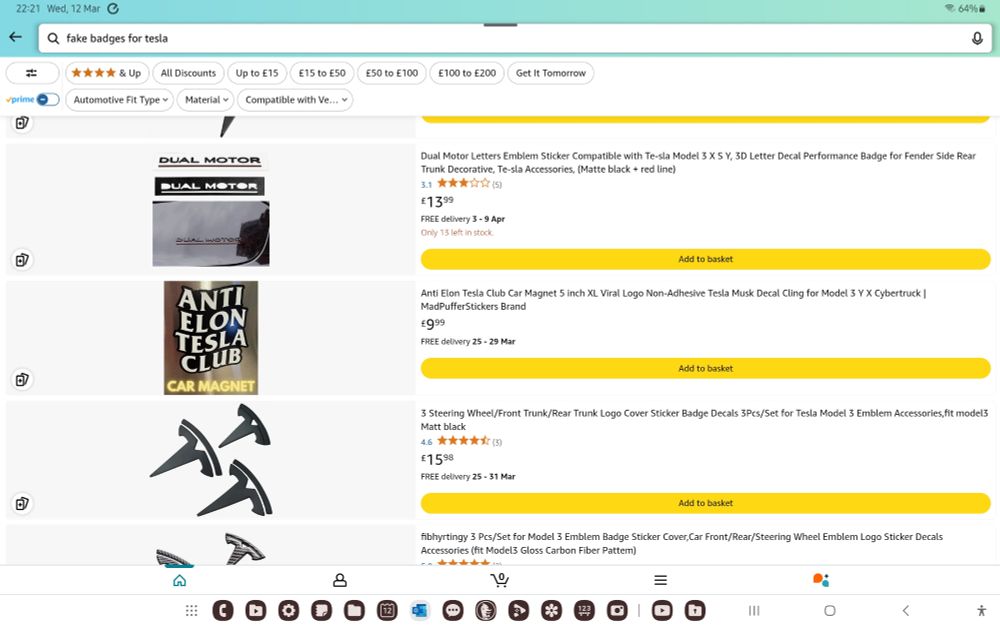Open the Anti Elon Tesla Club magnet image
This screenshot has width=1000, height=626.
coord(211,338)
